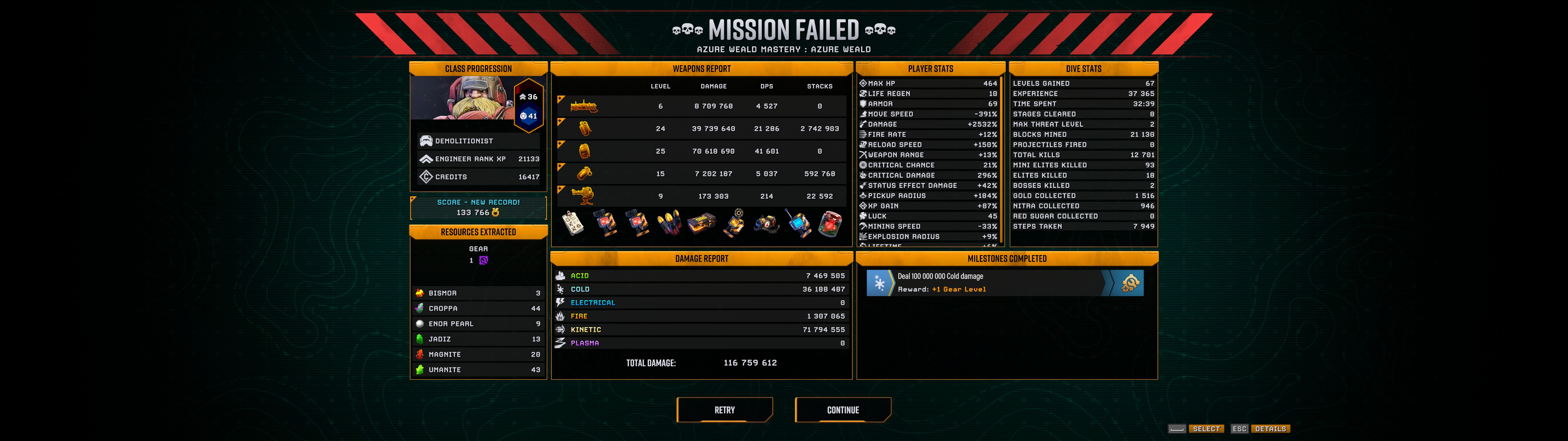
Task: Select the turret weapon icon in Weapons Report
Action: 583,195
